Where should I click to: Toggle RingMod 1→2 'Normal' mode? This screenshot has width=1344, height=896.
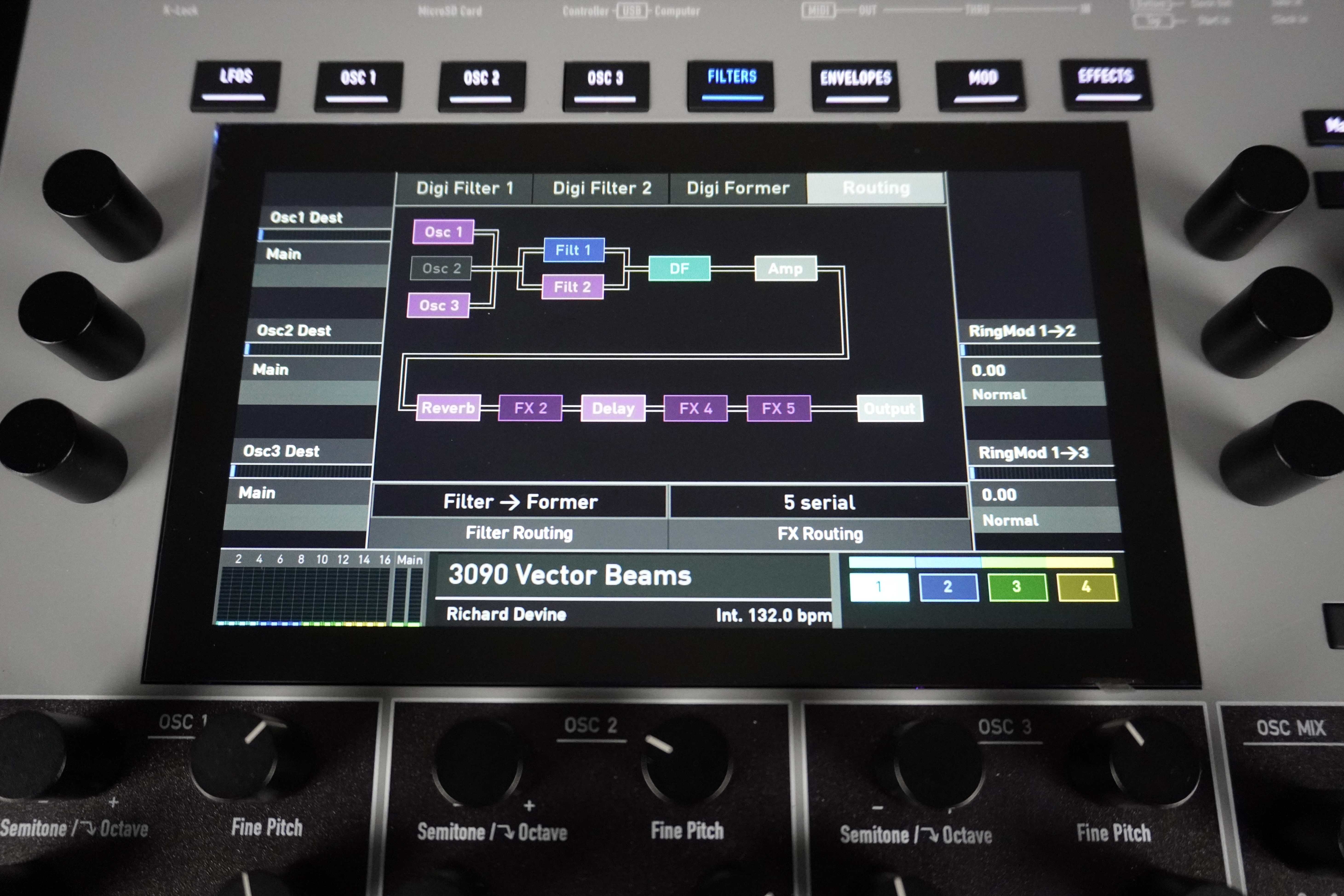click(1034, 394)
